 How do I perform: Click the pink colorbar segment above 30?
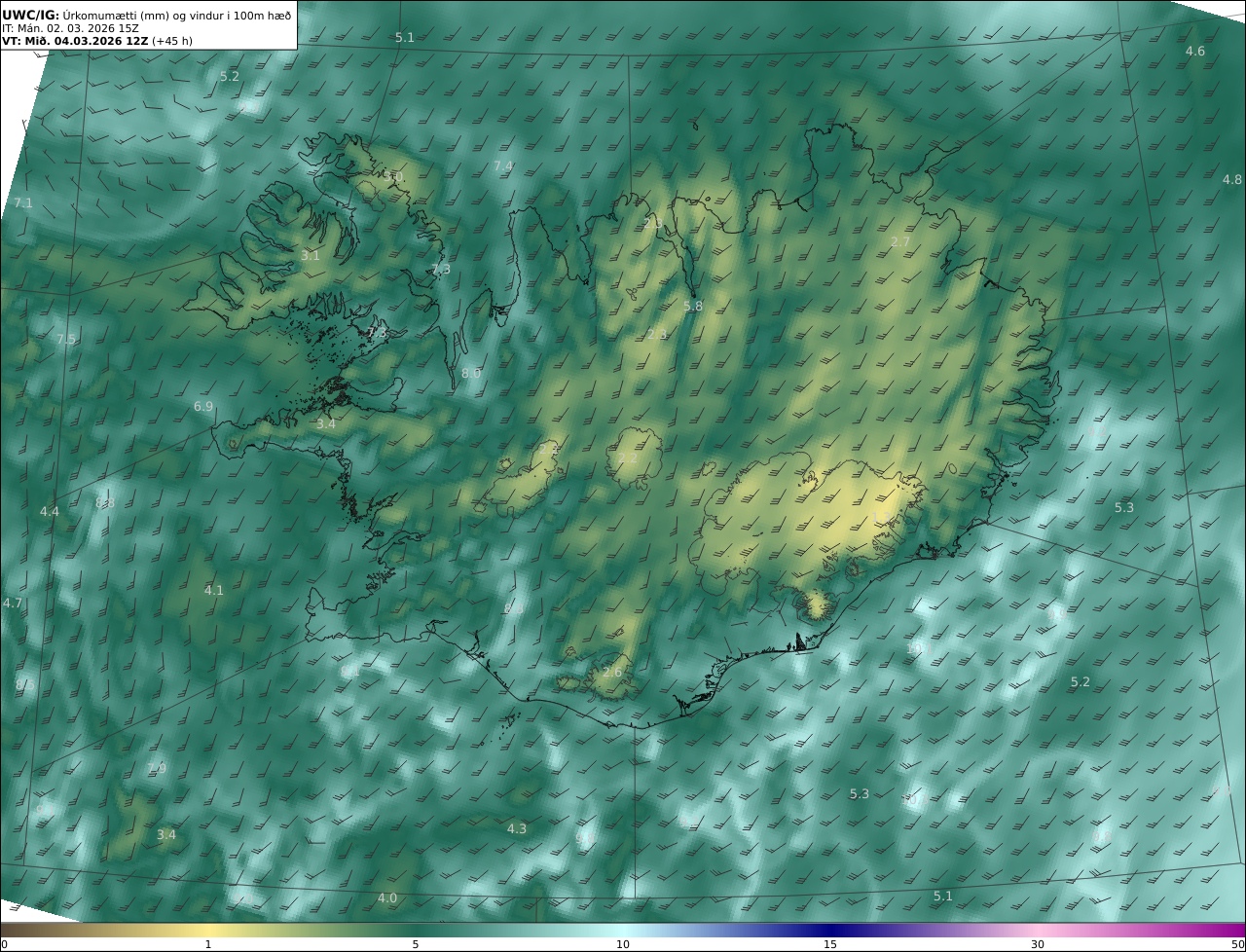(x=1038, y=930)
